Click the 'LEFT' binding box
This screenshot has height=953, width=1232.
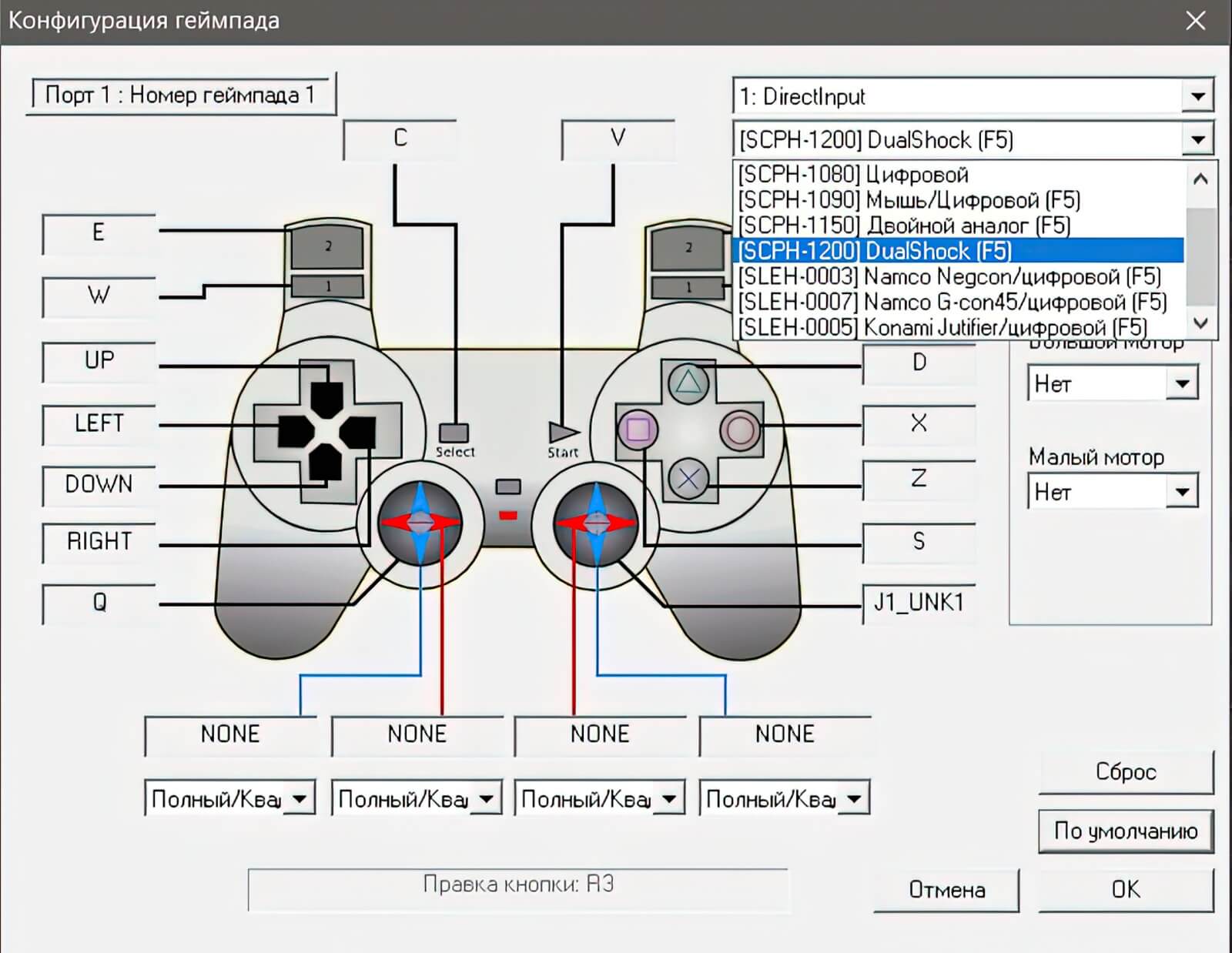tap(99, 425)
